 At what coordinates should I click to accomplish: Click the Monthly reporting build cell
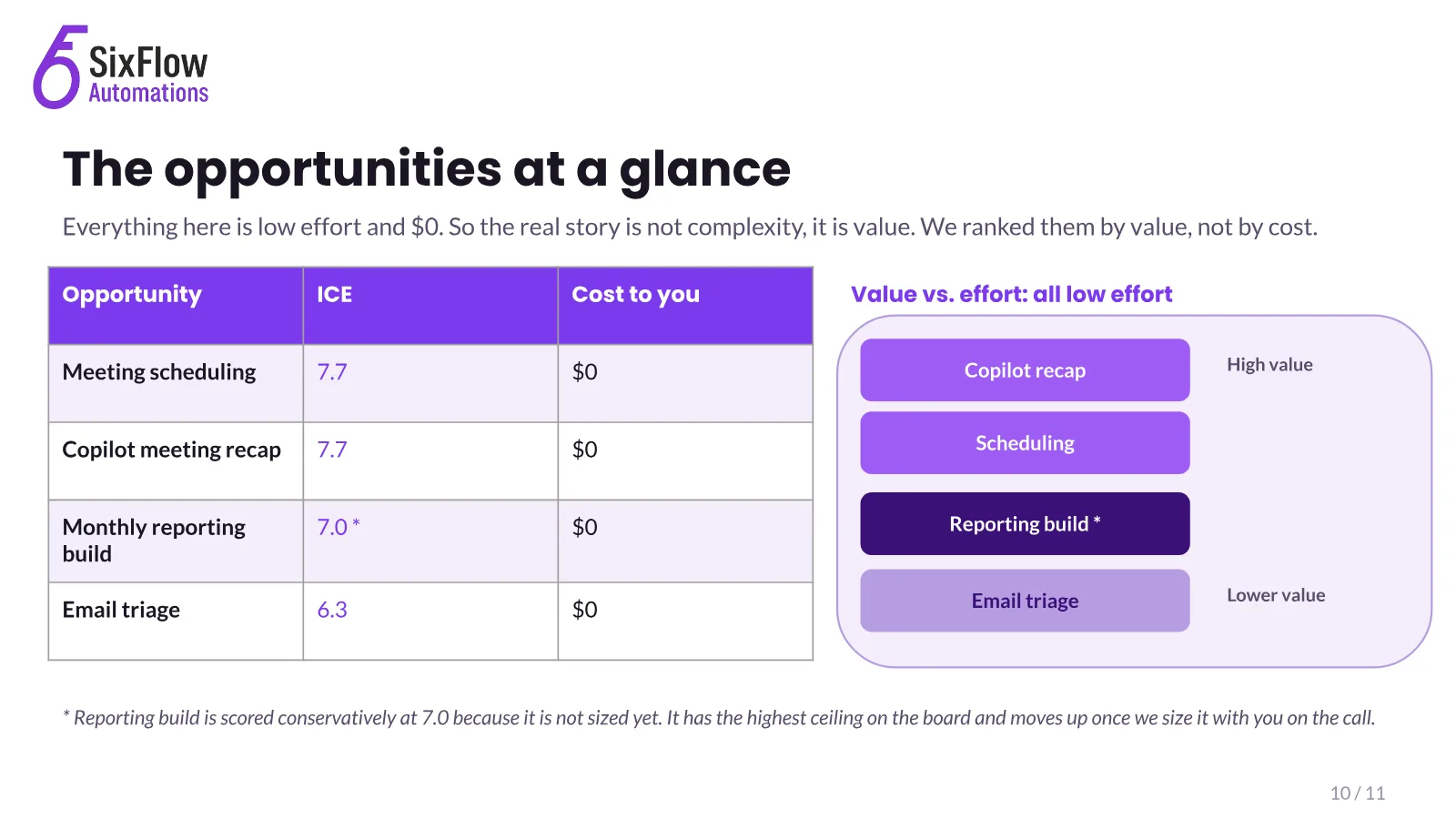176,541
